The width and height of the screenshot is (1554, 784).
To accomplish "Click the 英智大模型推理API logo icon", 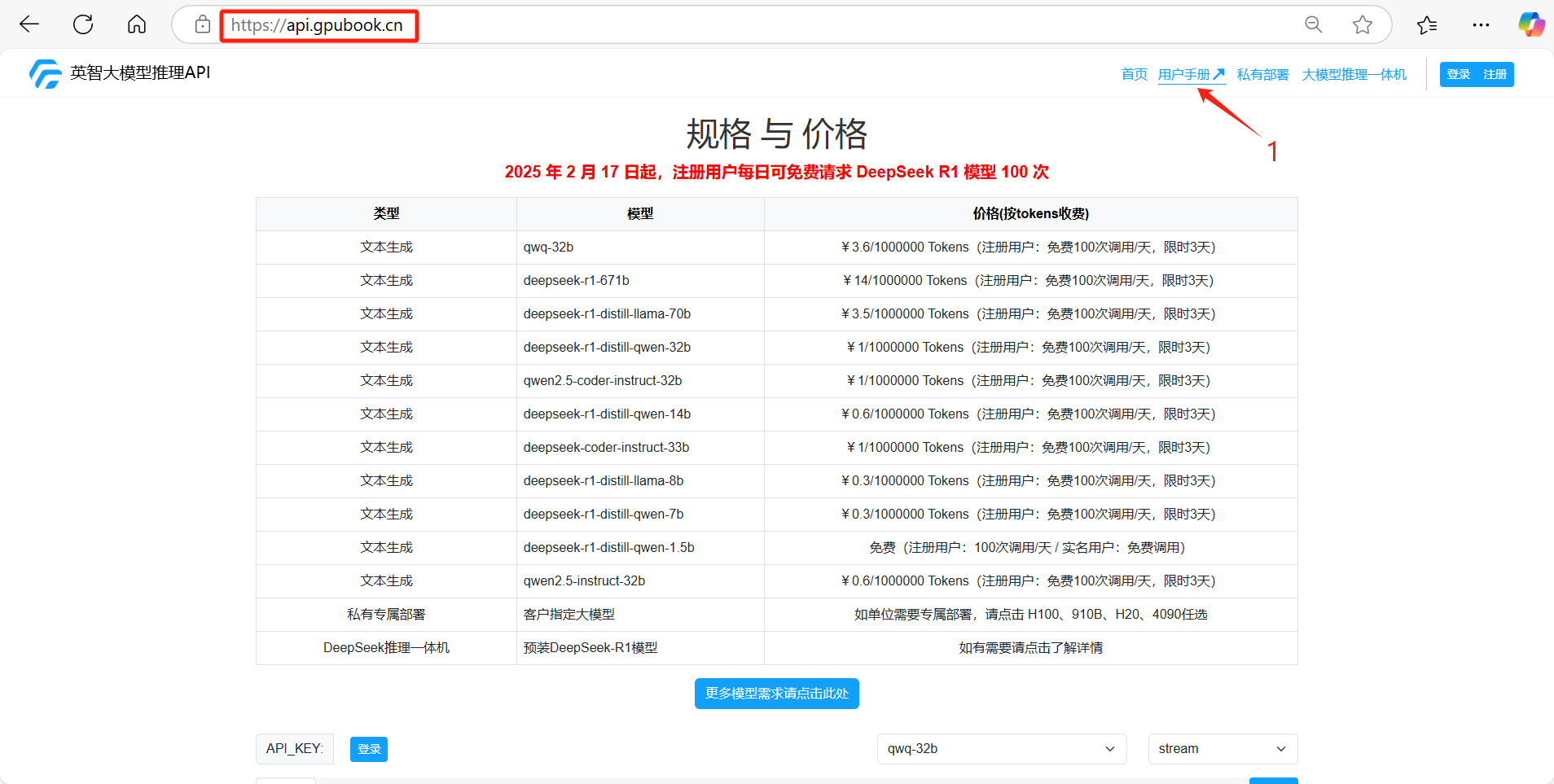I will [46, 73].
